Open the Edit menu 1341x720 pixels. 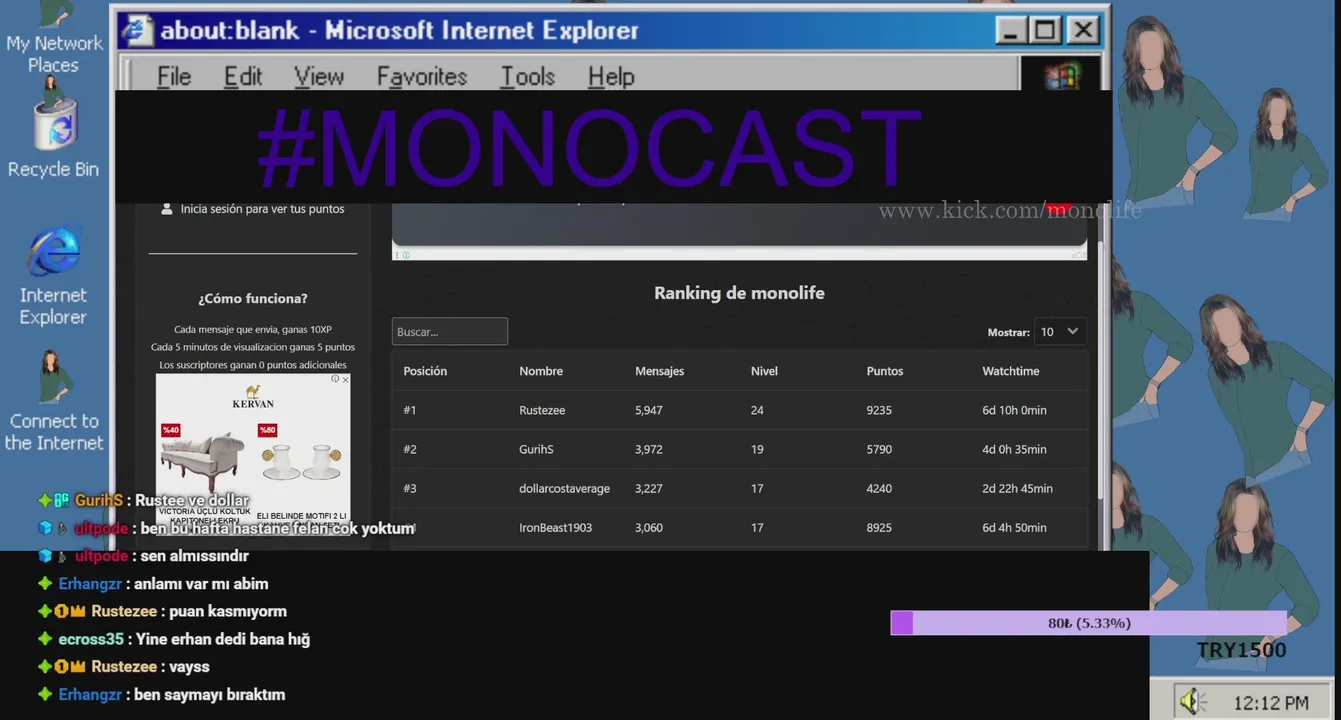[x=243, y=76]
